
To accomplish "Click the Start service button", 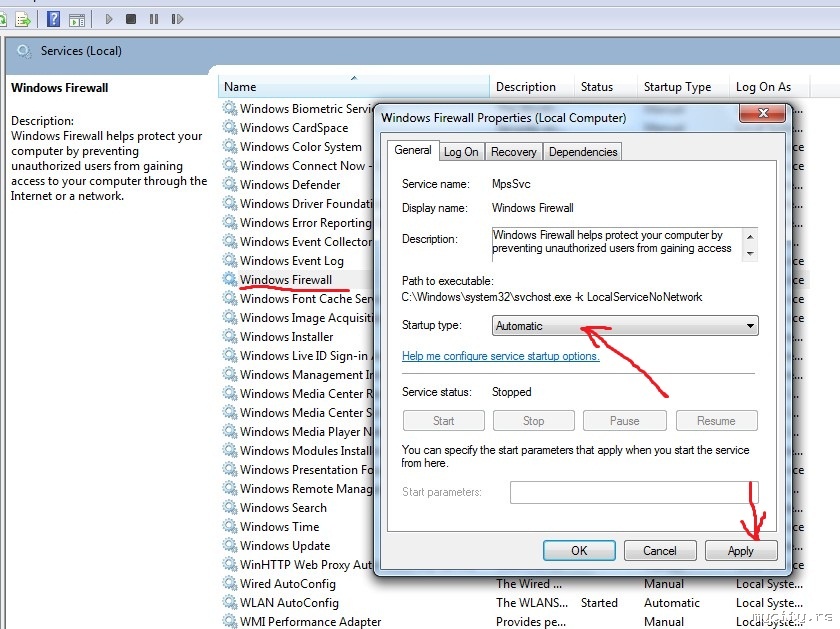I will pyautogui.click(x=444, y=421).
